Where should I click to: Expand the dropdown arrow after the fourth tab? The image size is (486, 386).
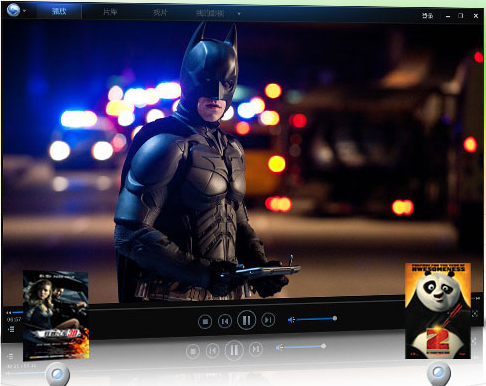point(239,14)
